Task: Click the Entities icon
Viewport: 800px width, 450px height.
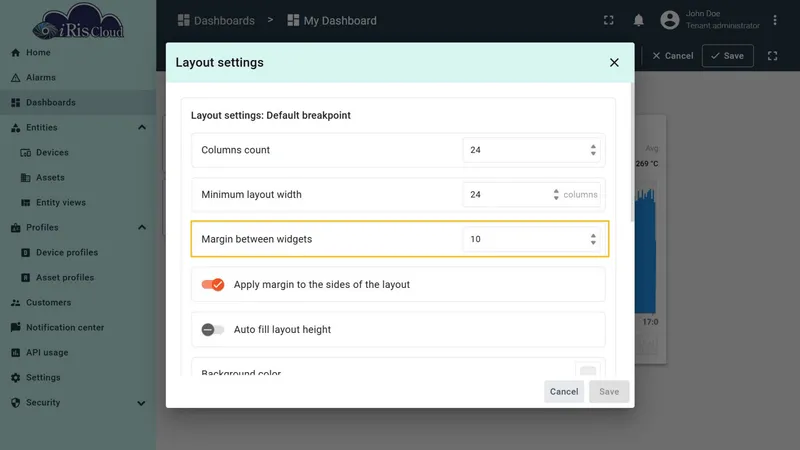Action: [16, 128]
